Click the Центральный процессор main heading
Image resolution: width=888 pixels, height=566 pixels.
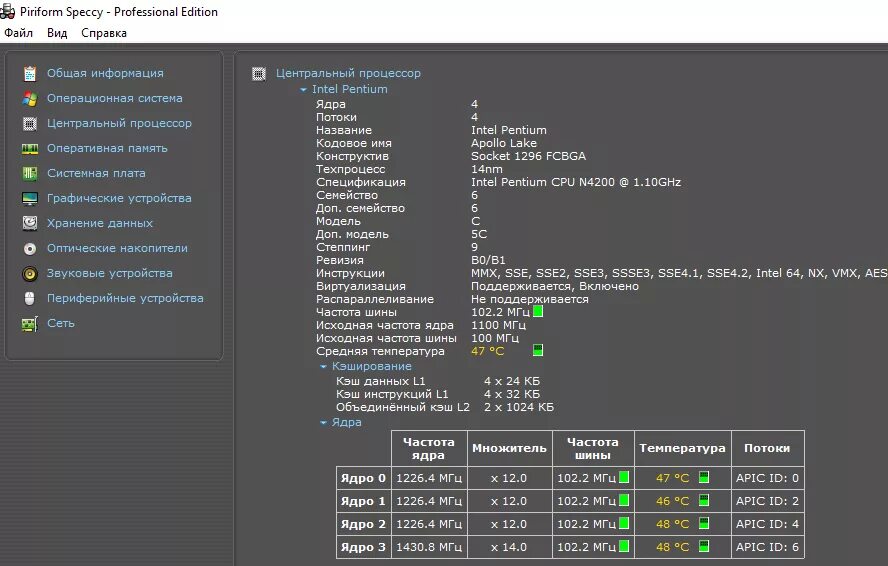click(348, 73)
